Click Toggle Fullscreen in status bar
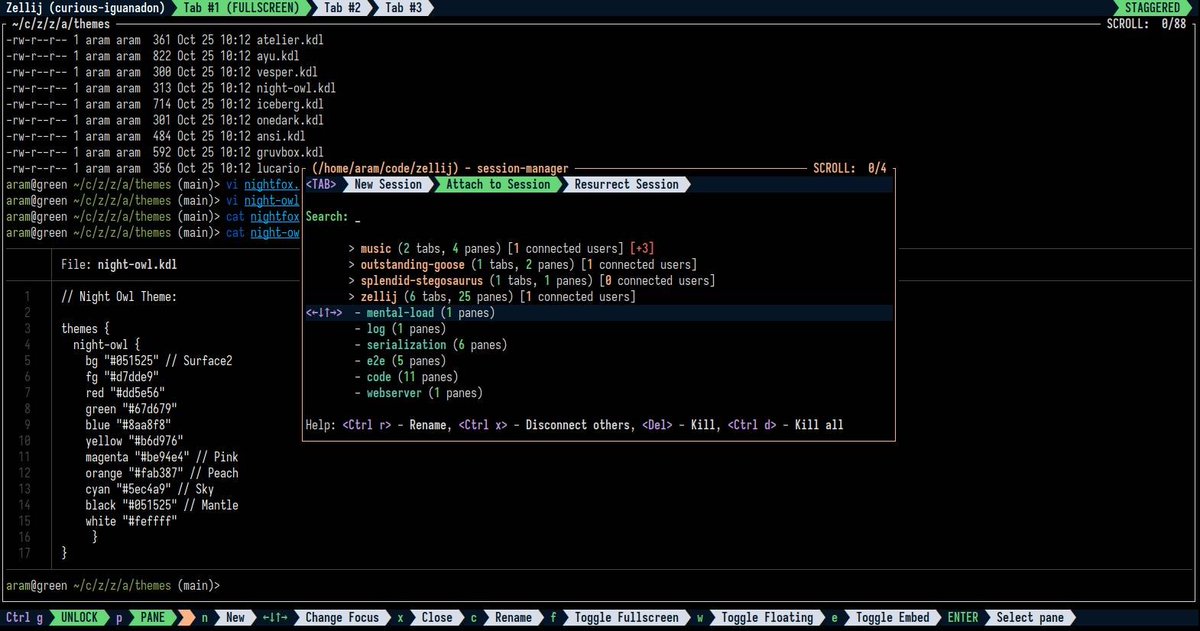1200x631 pixels. pyautogui.click(x=625, y=618)
